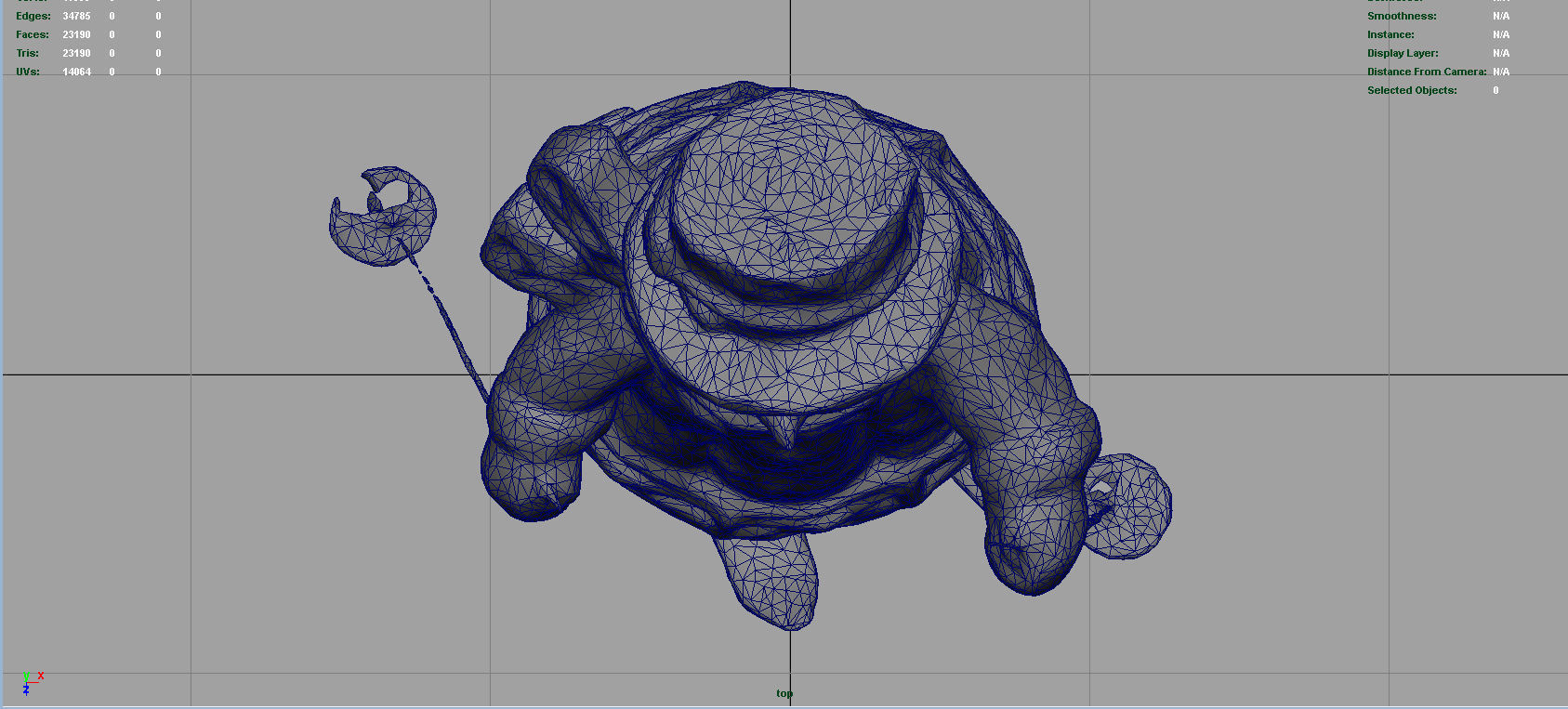Click the 0 value beside Selected Objects
The image size is (1568, 709).
[1496, 90]
